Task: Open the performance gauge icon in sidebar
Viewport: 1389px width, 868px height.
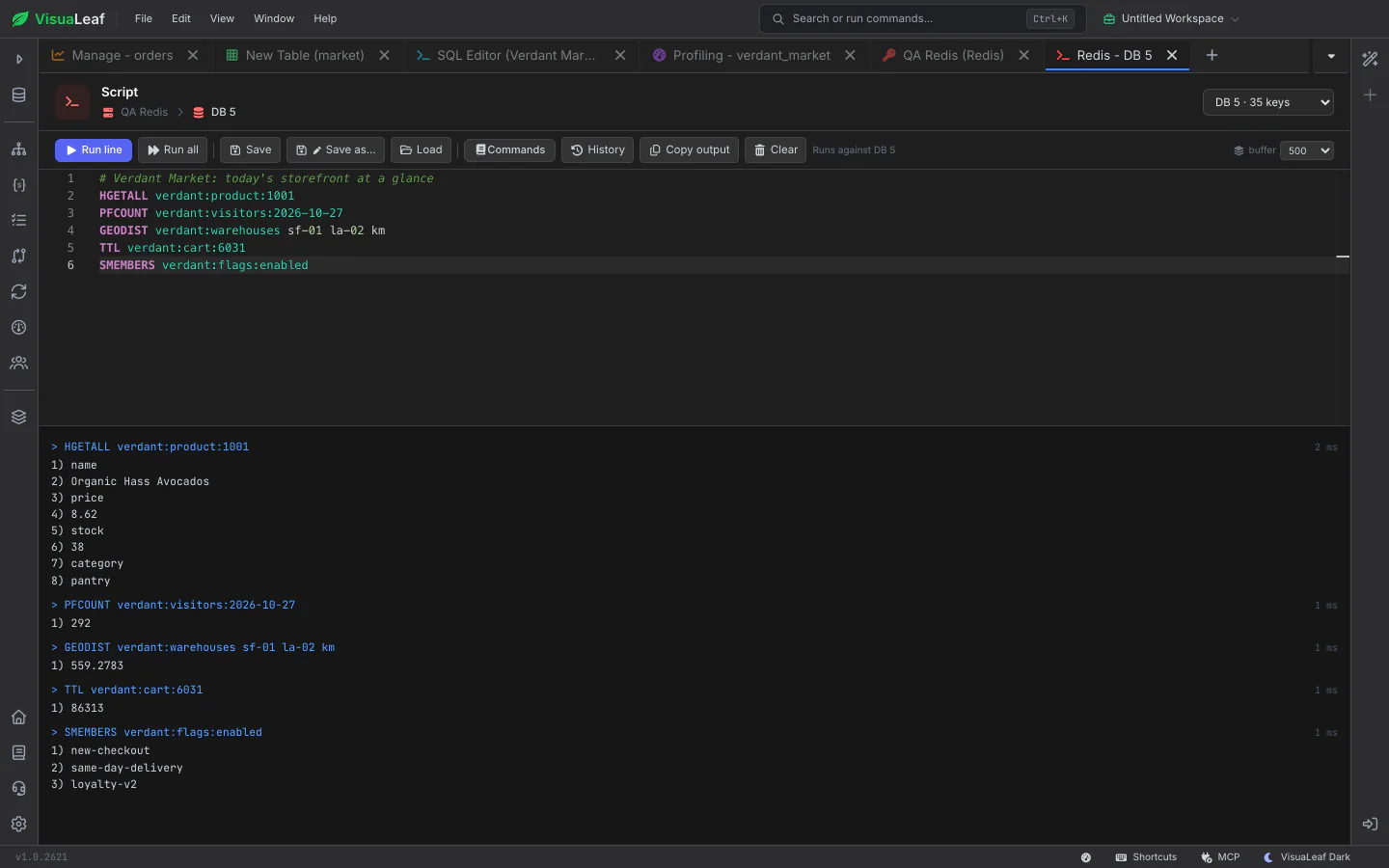Action: coord(18,327)
